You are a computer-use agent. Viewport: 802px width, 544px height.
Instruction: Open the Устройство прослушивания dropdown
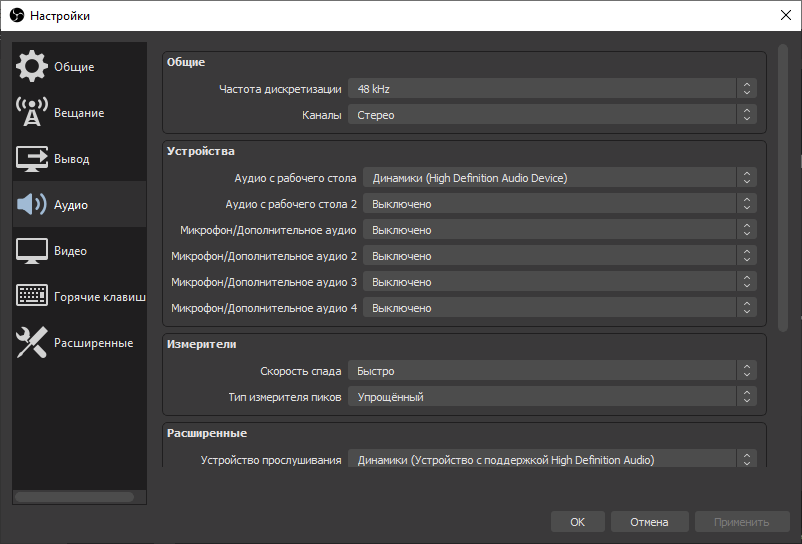(552, 460)
